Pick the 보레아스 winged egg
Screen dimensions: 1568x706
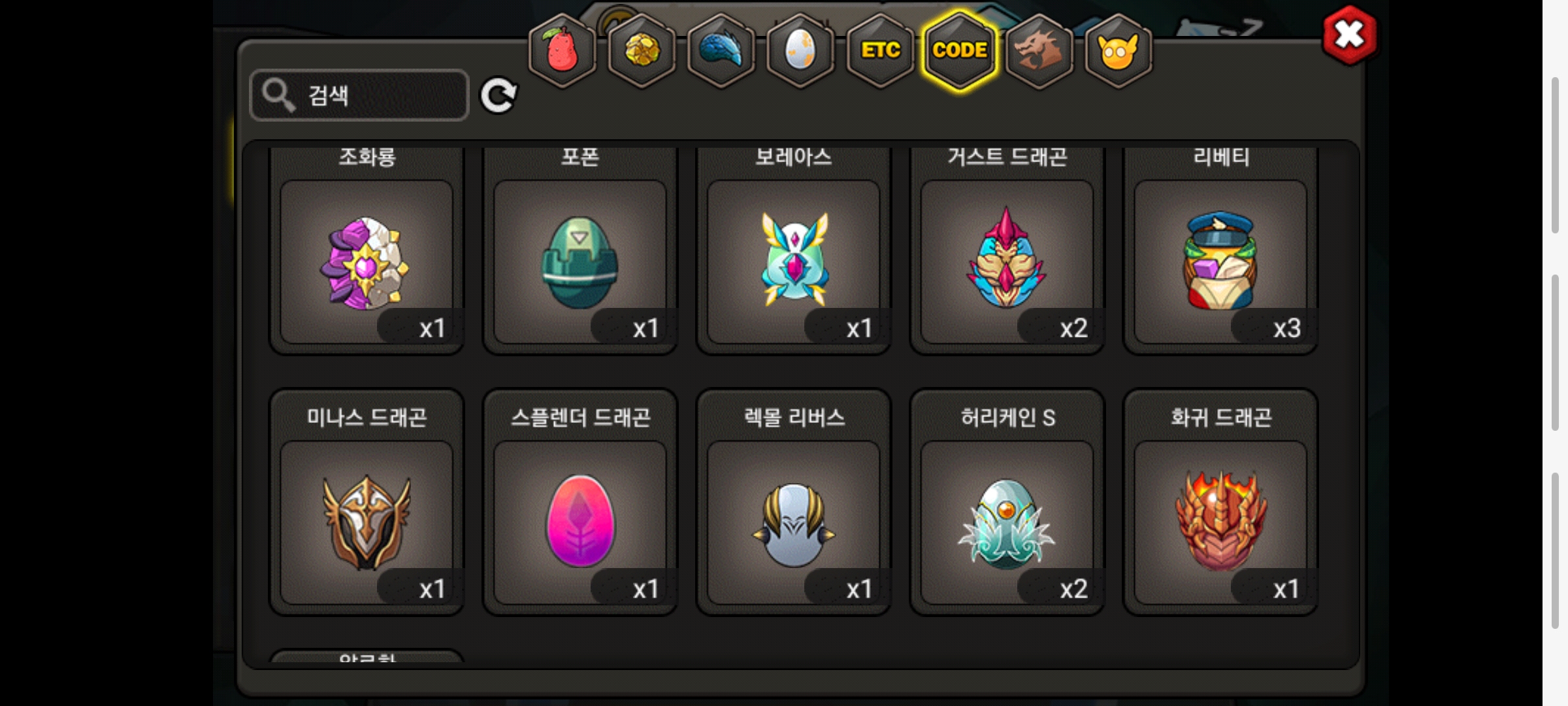[x=794, y=250]
